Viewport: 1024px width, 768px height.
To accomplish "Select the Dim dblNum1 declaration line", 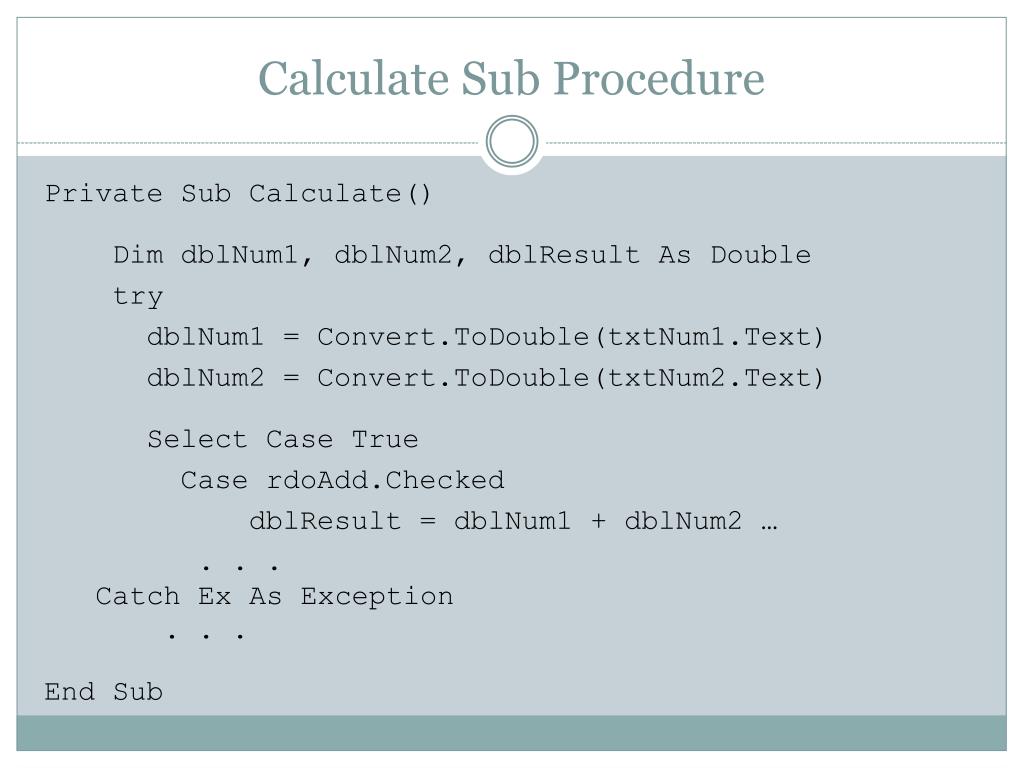I will pos(462,255).
